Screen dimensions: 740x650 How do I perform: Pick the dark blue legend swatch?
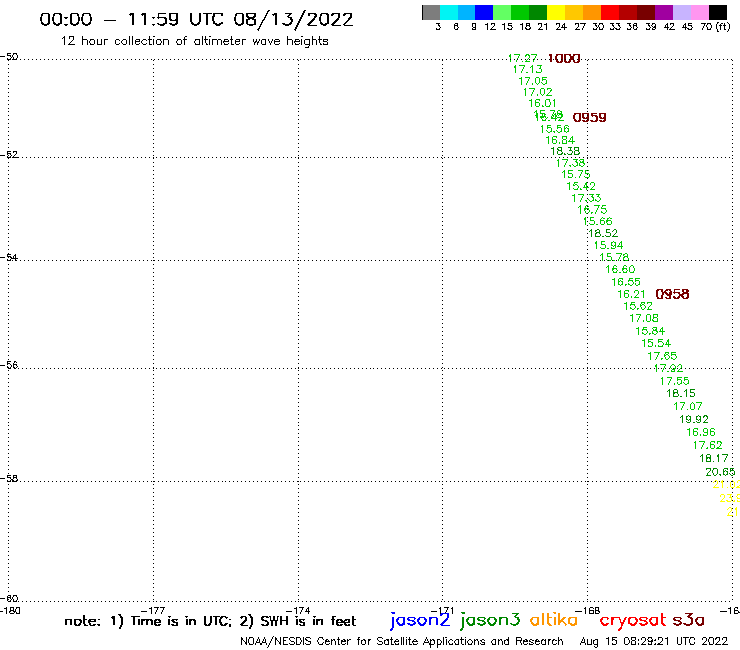pos(484,12)
